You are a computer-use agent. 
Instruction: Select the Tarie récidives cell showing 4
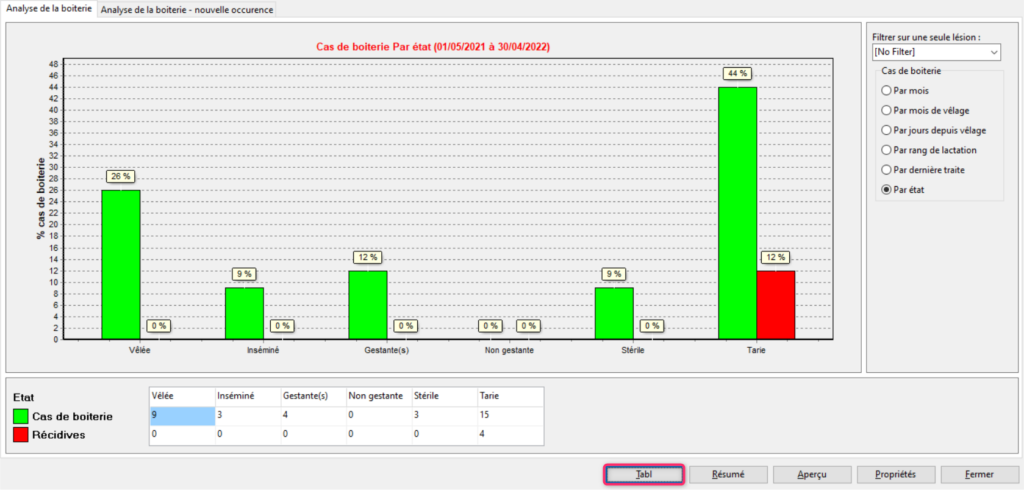[510, 436]
